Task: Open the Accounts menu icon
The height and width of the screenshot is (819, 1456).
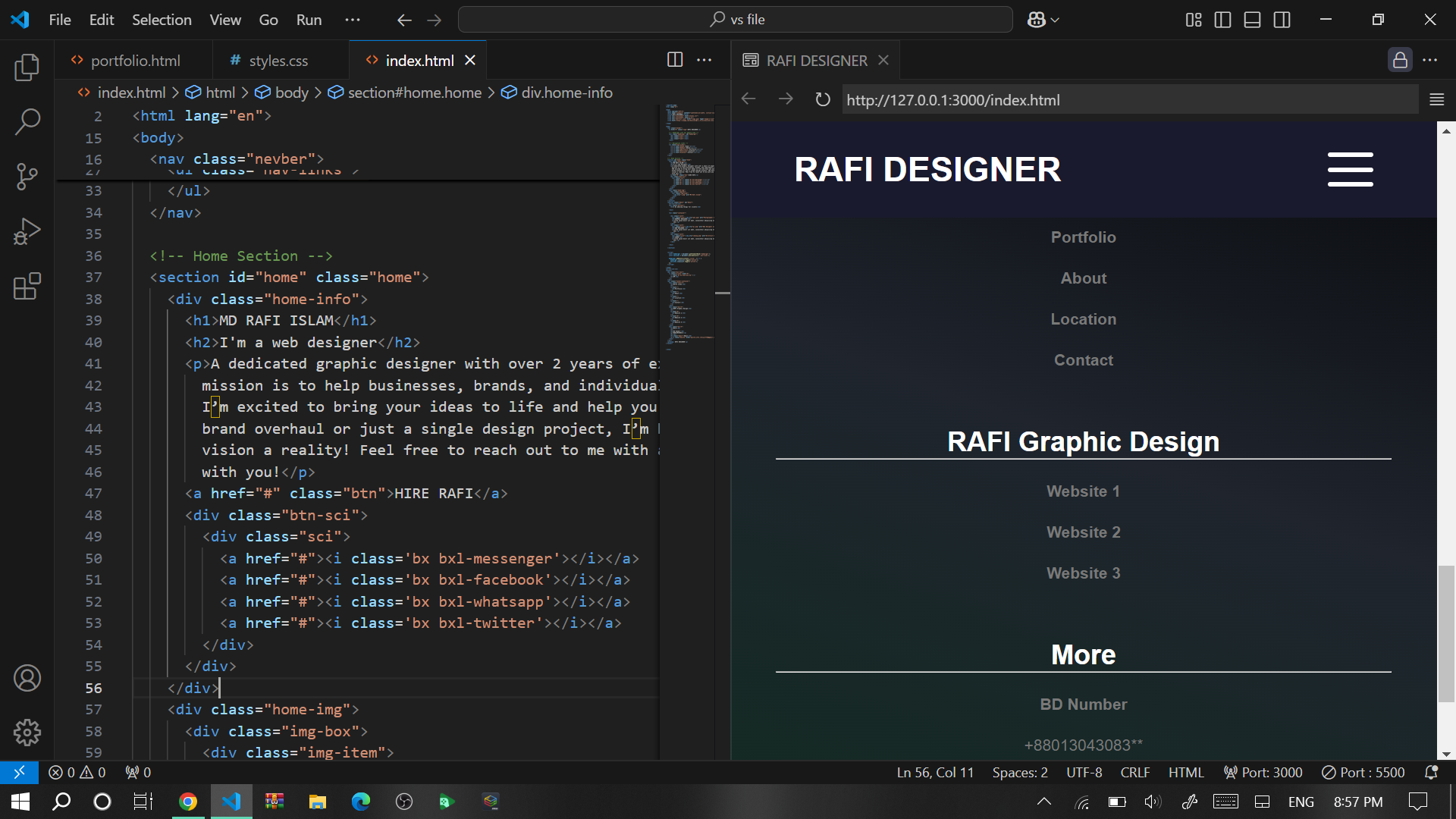Action: click(27, 678)
